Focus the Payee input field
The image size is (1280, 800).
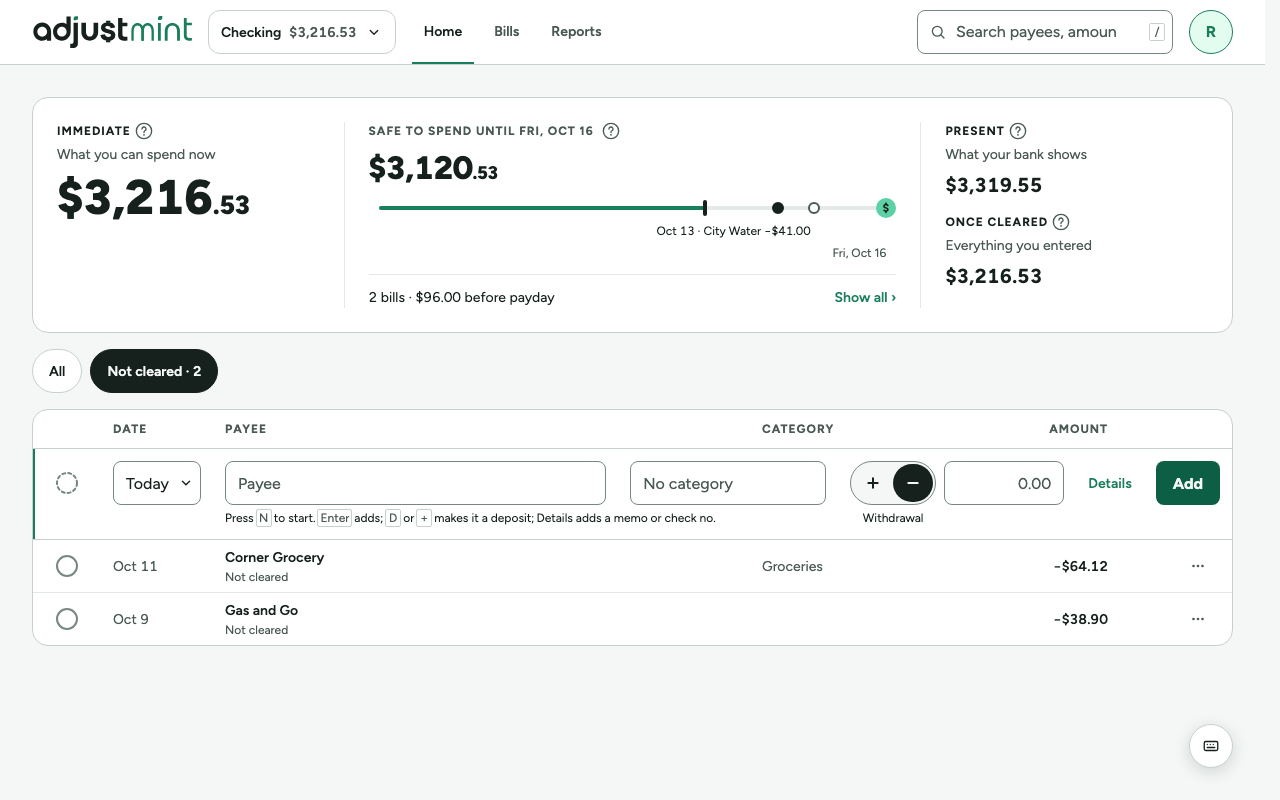coord(415,483)
